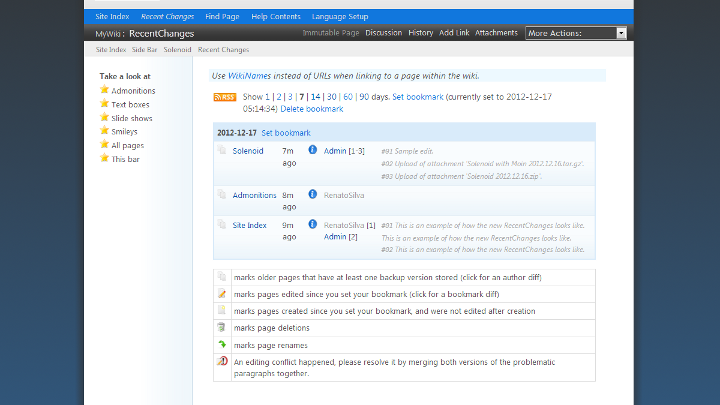Open the WikiNames link in the tip
Screen dimensions: 720x405
249,76
